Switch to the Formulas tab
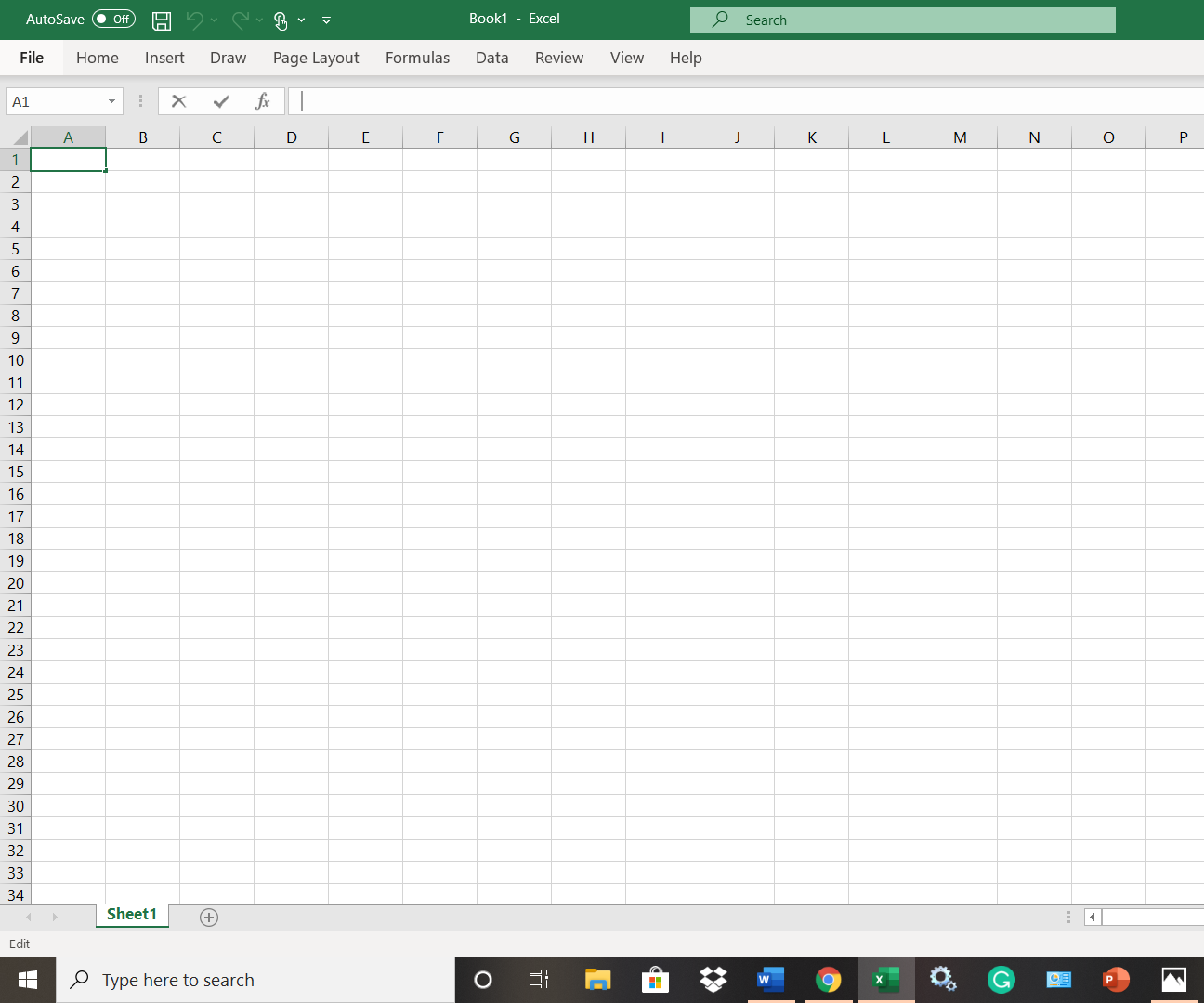This screenshot has width=1204, height=1003. point(417,58)
